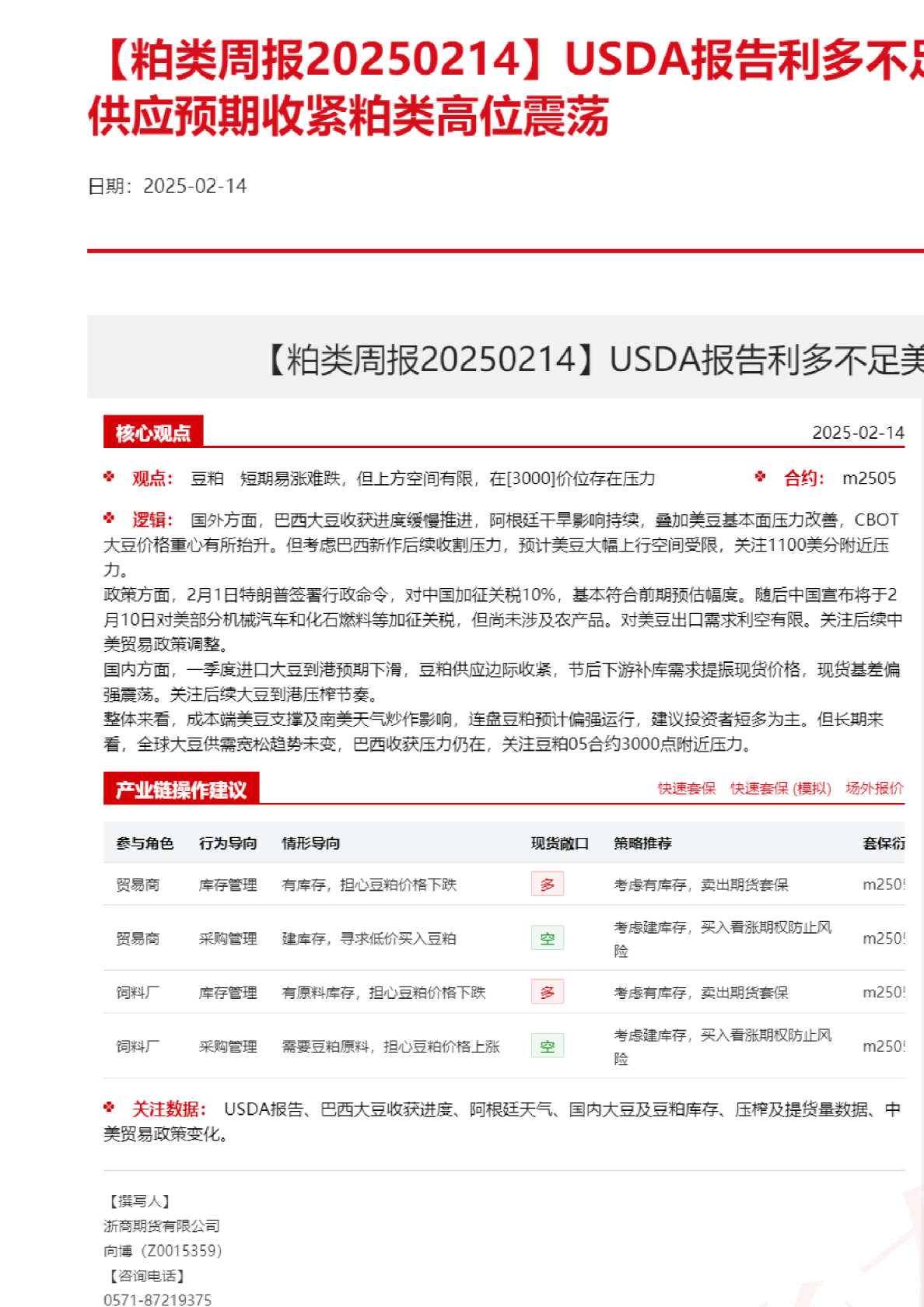Click the 空 badge in 饲料厂 采购管理 row
Screen dimensions: 924x1307
(548, 1046)
